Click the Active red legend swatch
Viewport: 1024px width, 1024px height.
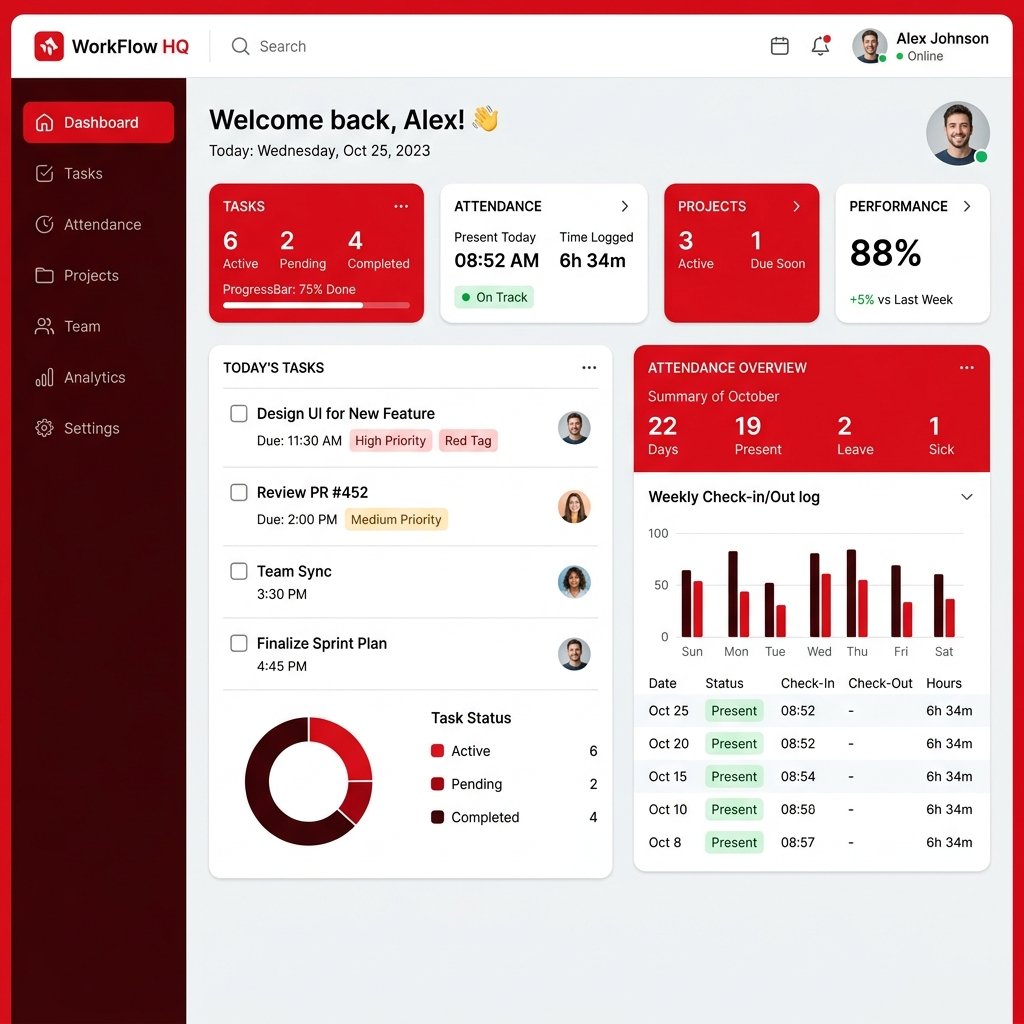click(438, 750)
